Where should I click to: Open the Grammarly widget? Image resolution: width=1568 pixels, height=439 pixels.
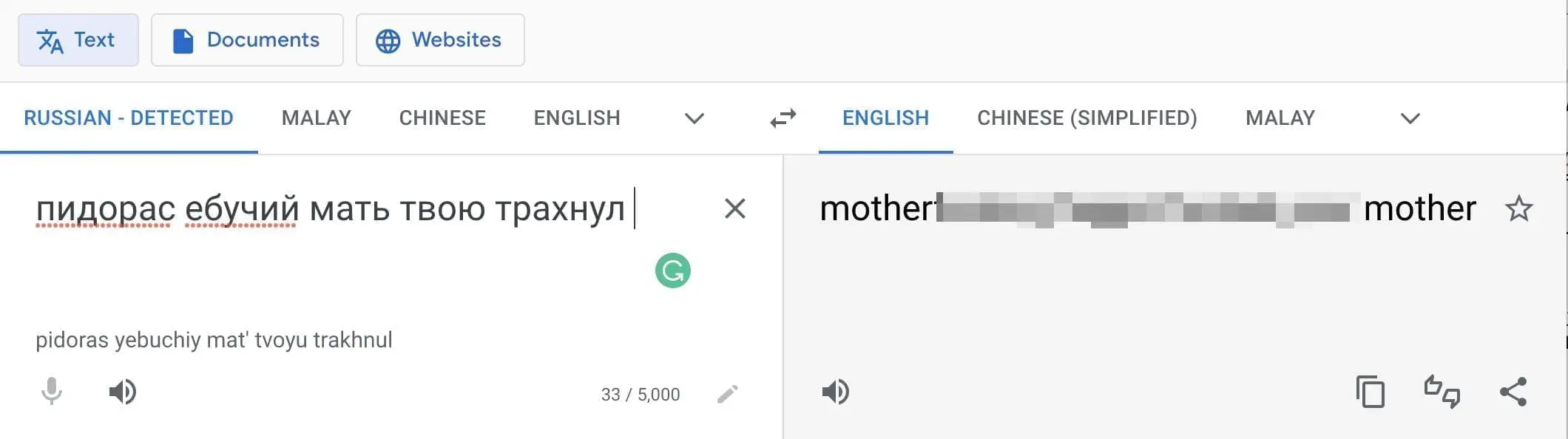coord(672,270)
